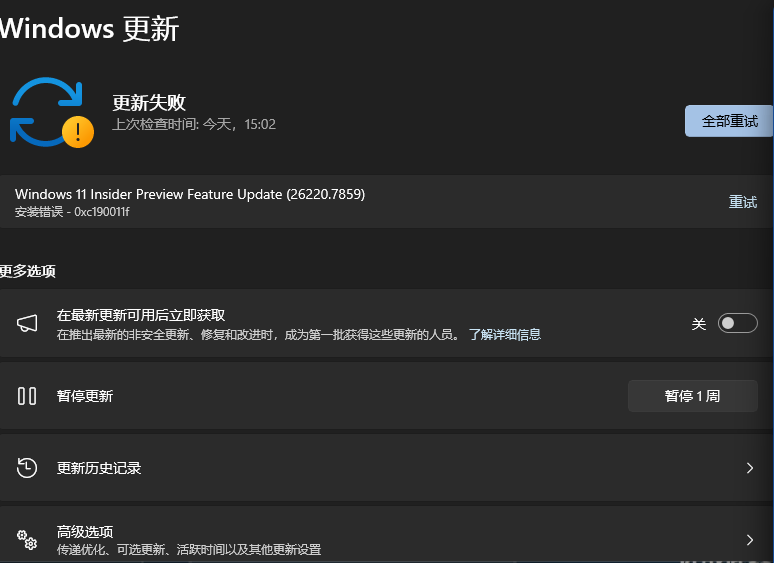This screenshot has height=563, width=774.
Task: Expand 高级选项 chevron arrow
Action: 750,540
